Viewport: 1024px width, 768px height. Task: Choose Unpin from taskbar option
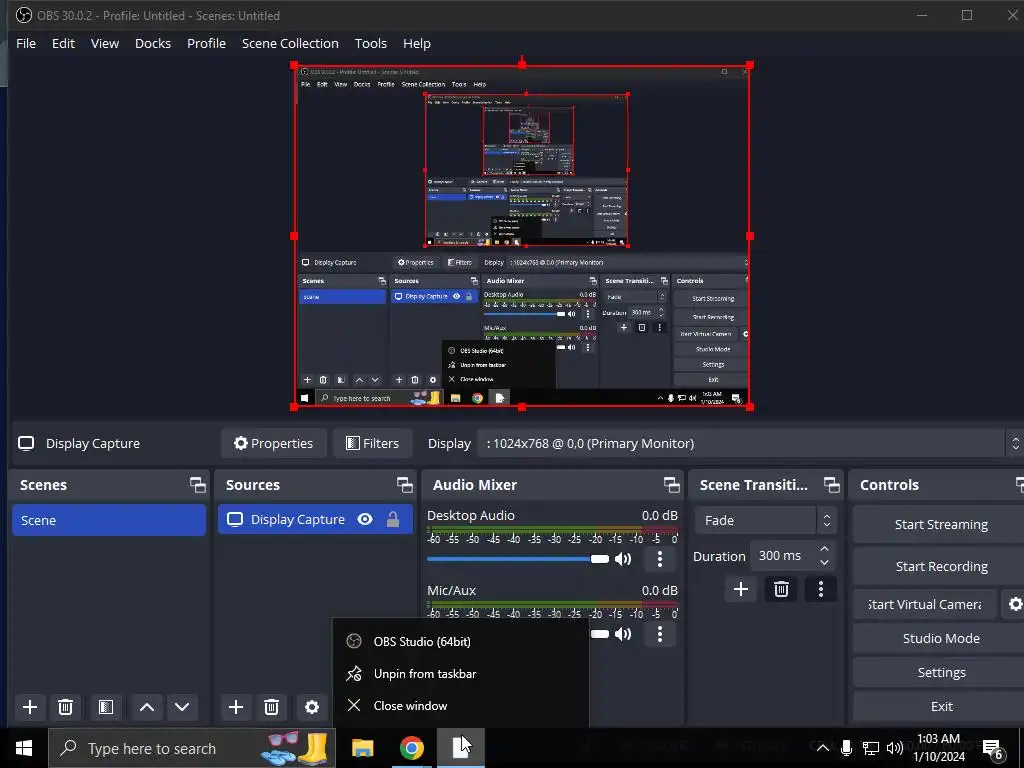(x=460, y=673)
